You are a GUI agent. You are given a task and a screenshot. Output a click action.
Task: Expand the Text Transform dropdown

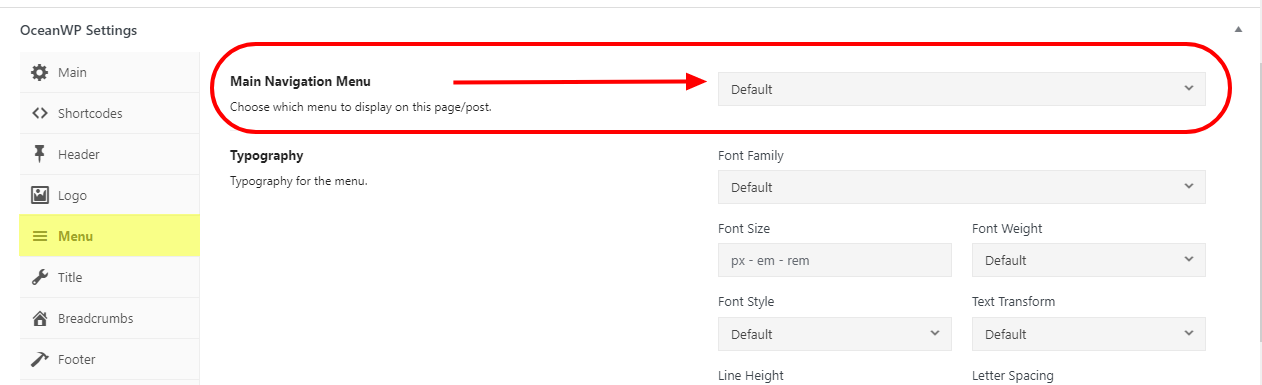coord(1088,334)
